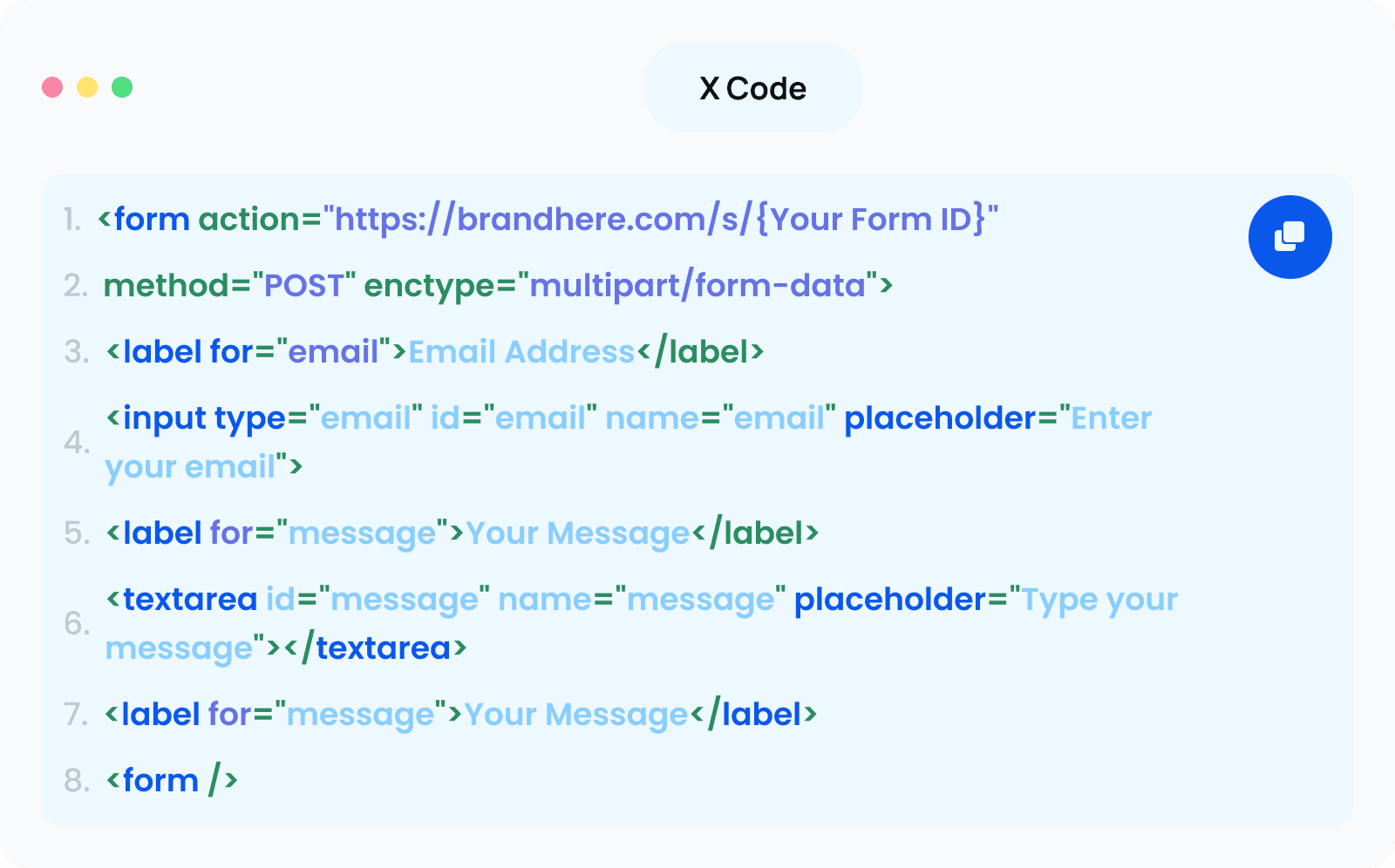Click "Your Message" text on line 7
Screen dimensions: 1395x868
[x=576, y=715]
